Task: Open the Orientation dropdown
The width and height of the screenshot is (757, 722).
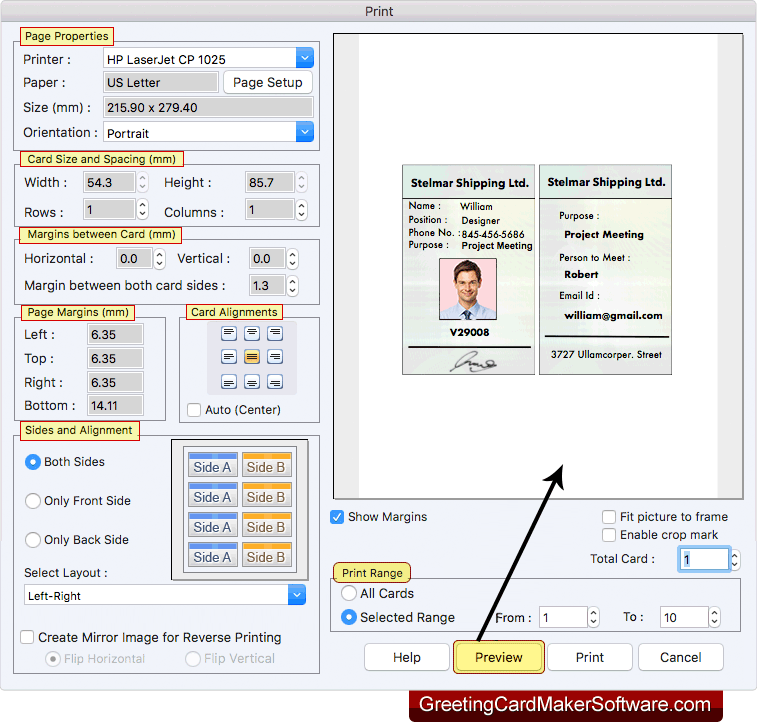Action: 305,132
